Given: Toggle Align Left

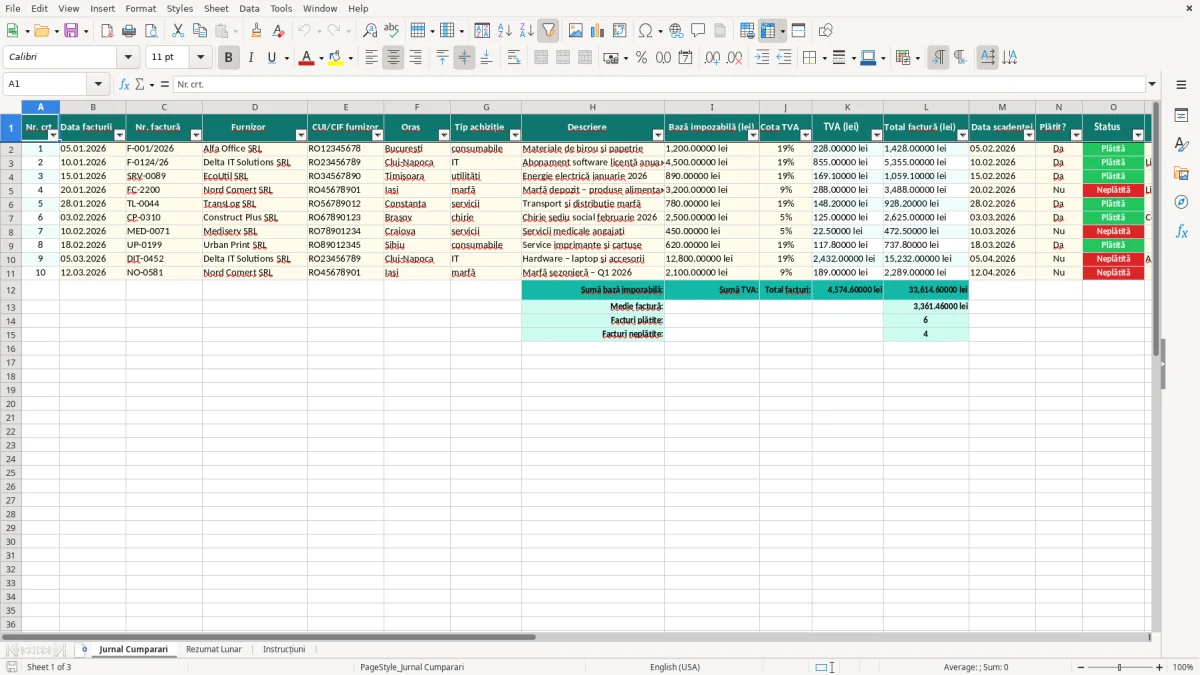Looking at the screenshot, I should (371, 58).
